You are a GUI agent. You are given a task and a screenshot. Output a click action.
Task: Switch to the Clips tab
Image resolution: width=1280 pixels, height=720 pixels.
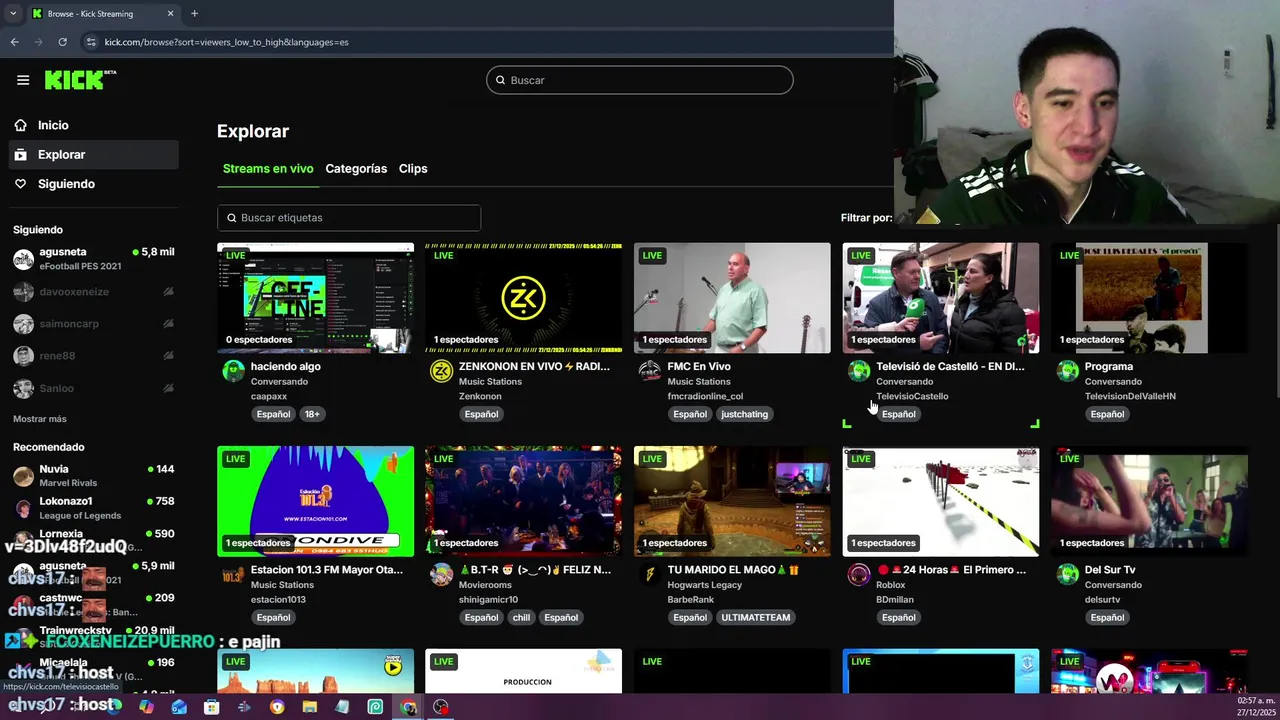click(413, 169)
